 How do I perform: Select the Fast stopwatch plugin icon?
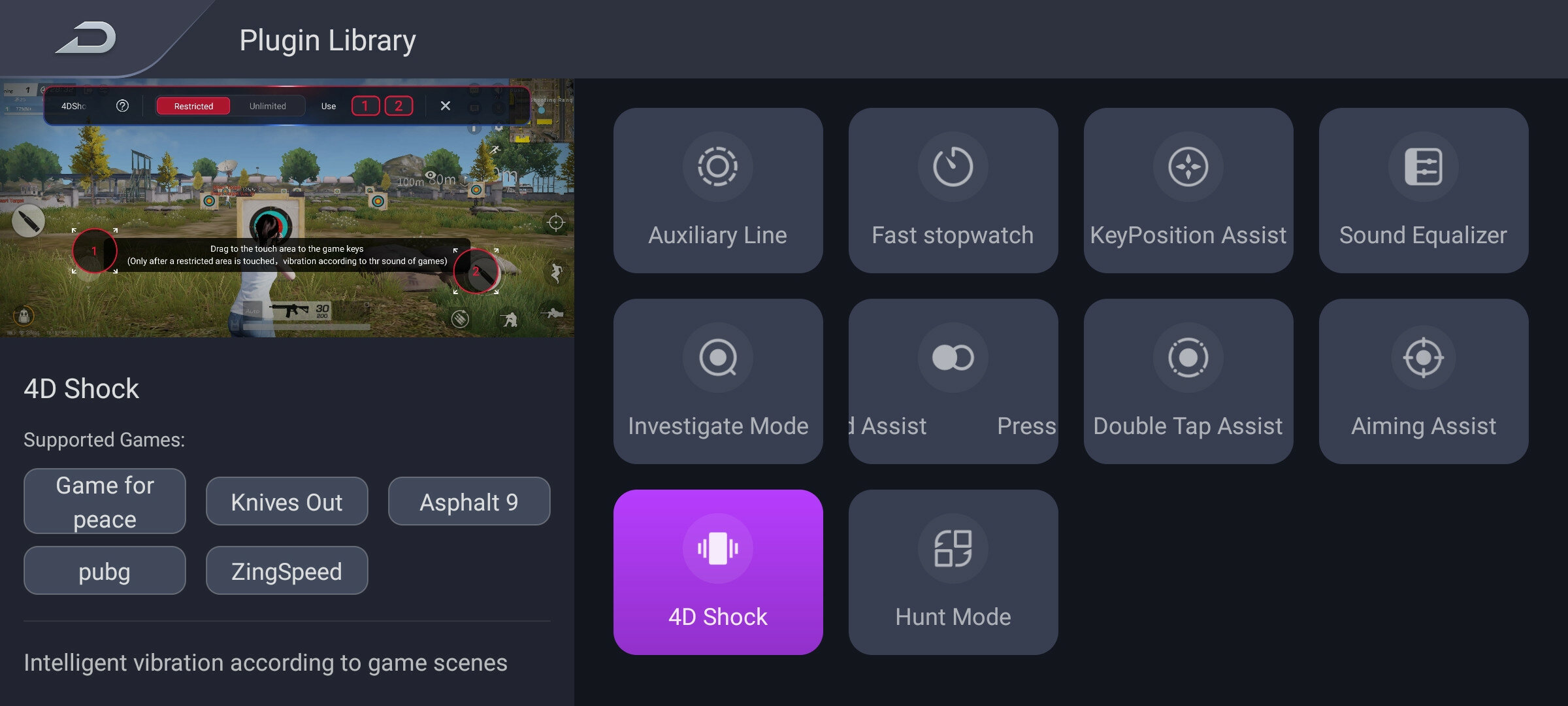pos(953,167)
